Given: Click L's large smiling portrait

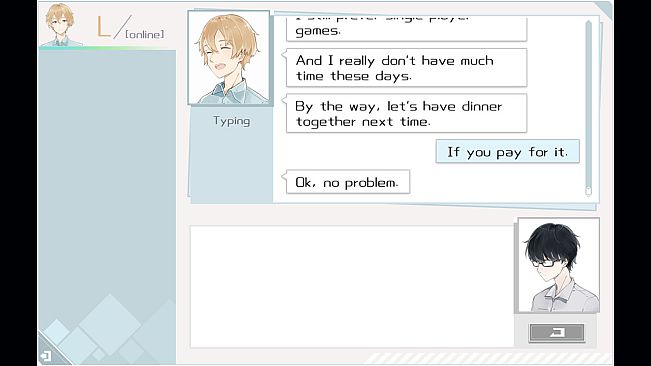Looking at the screenshot, I should [x=229, y=58].
